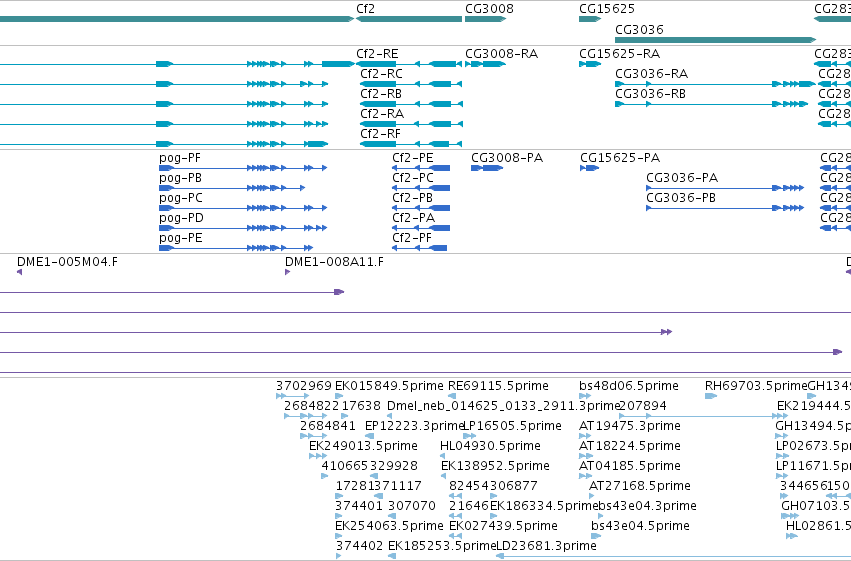Open the CG15625-PA protein label

point(620,158)
